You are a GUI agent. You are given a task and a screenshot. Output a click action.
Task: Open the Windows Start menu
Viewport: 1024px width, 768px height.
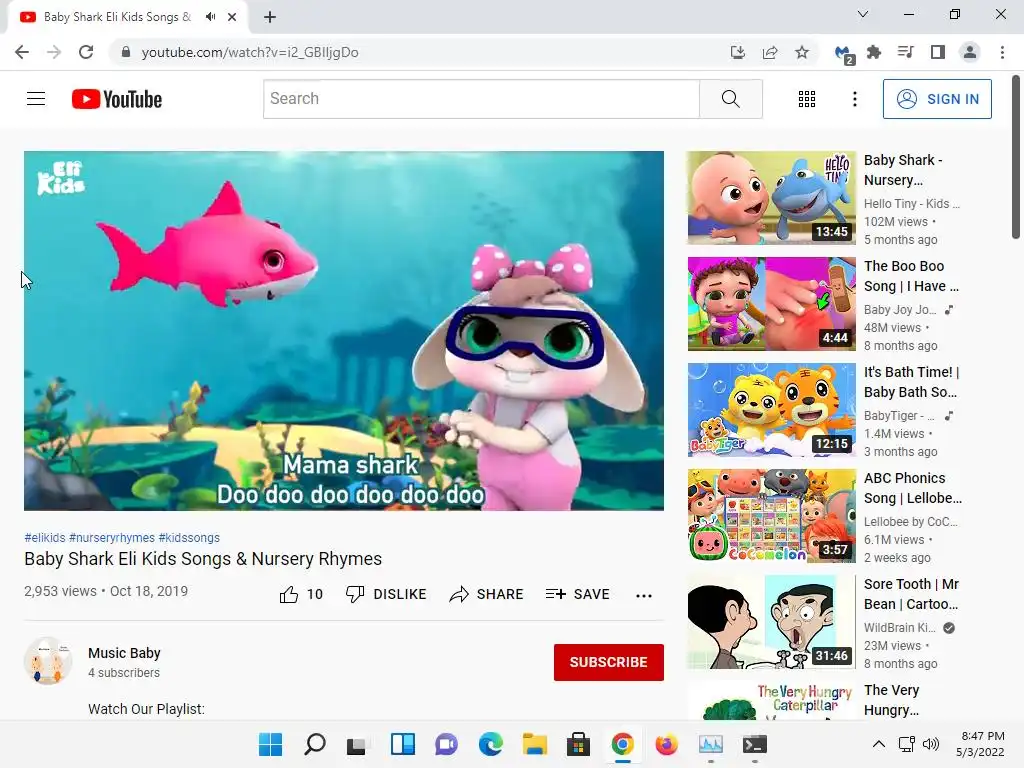(x=270, y=744)
